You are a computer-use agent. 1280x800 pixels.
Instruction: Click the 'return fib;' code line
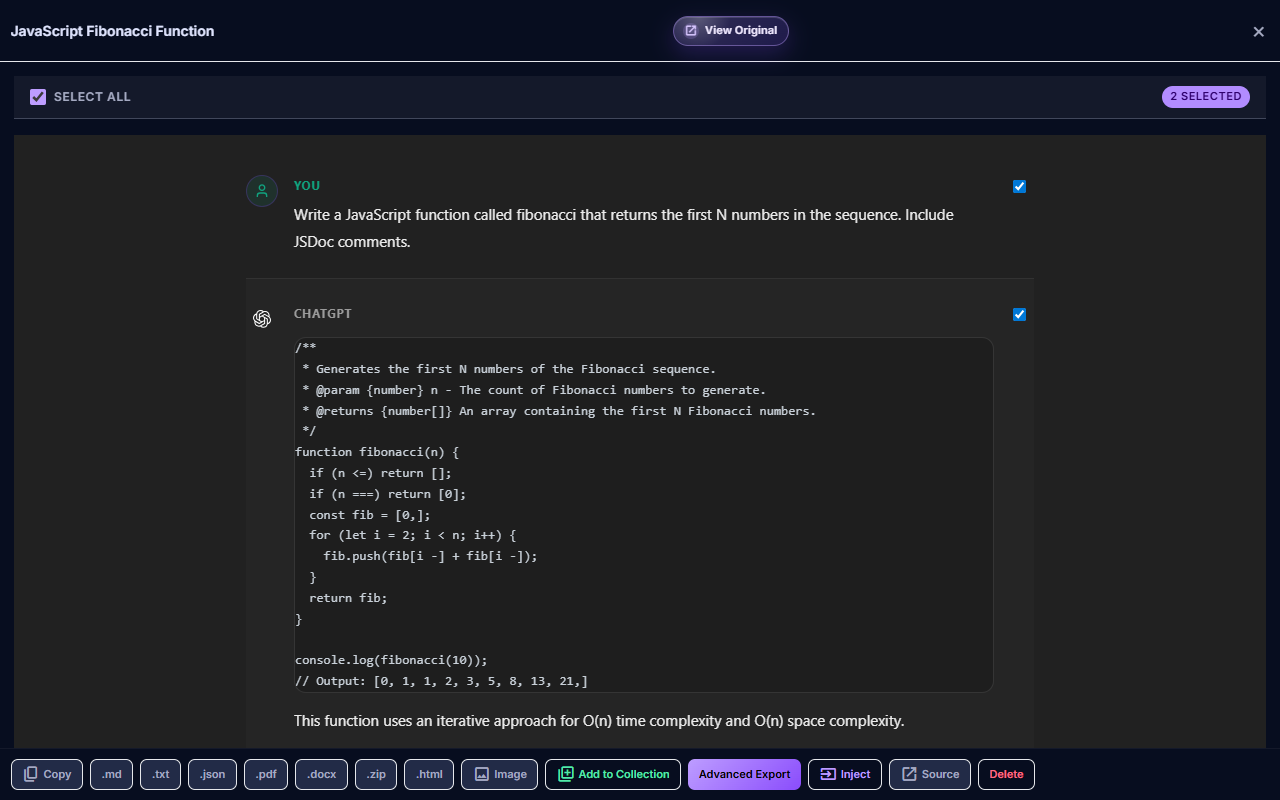pyautogui.click(x=348, y=598)
